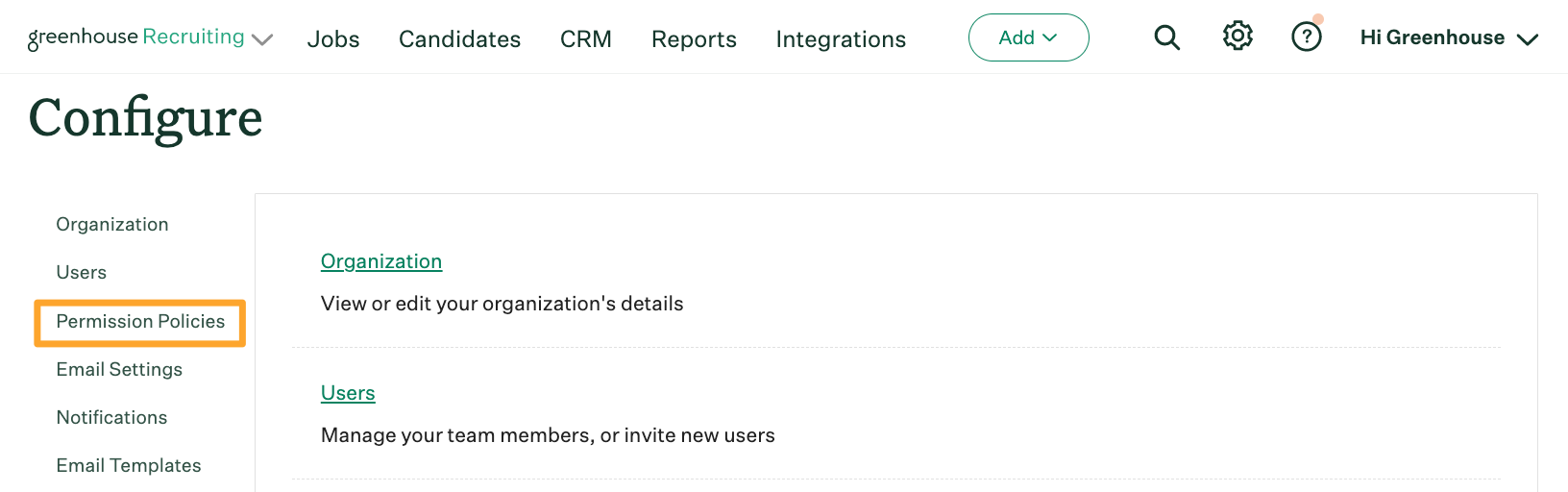Follow the green Users link
The width and height of the screenshot is (1568, 492).
[348, 393]
